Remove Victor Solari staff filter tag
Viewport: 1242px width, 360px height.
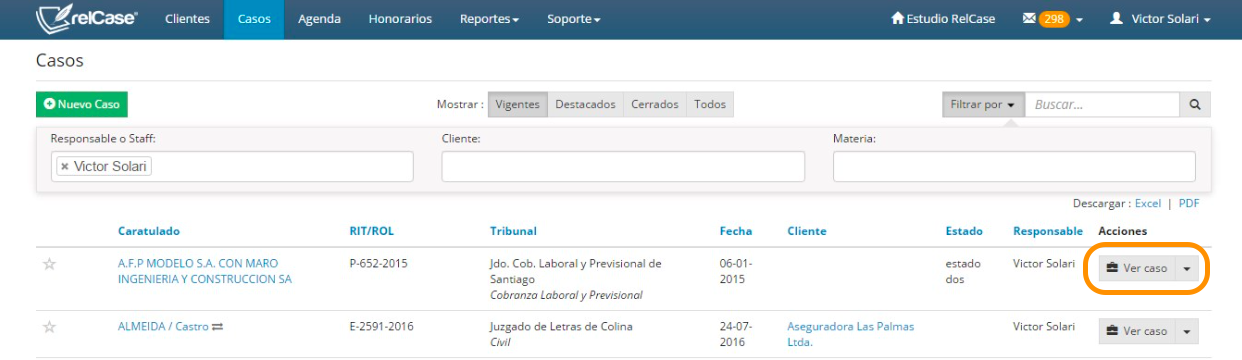click(65, 166)
